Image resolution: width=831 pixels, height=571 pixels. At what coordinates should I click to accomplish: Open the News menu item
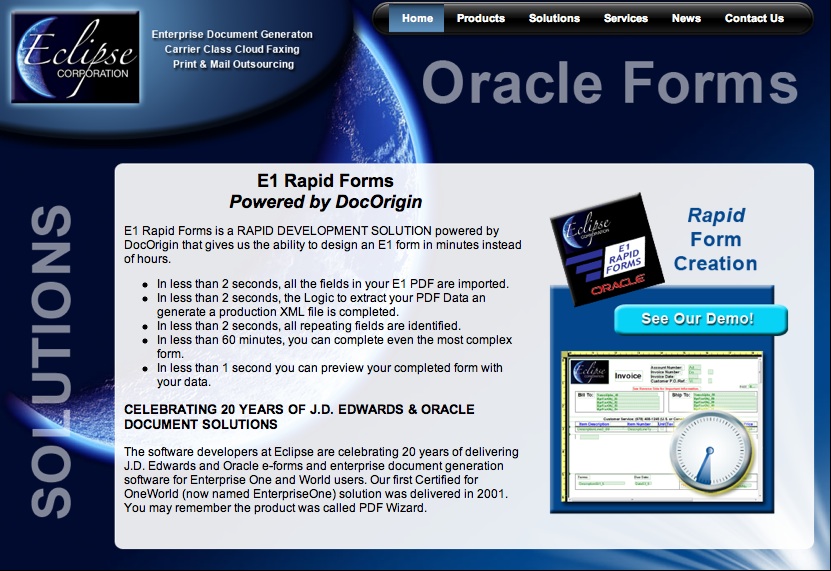[686, 19]
